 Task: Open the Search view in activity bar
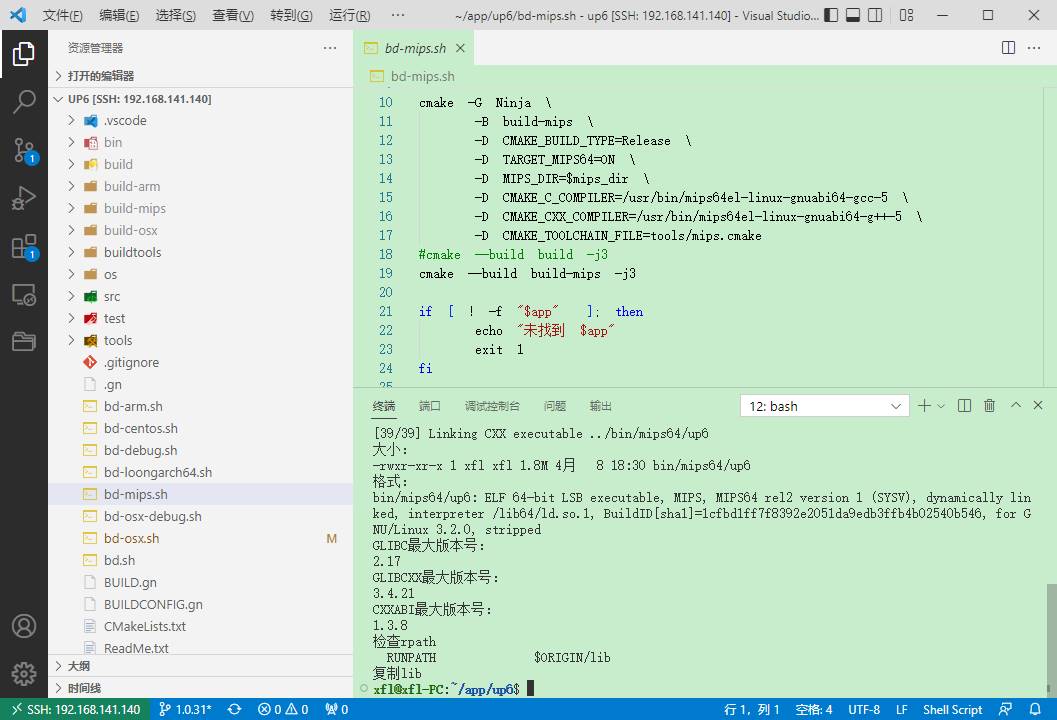pos(24,101)
